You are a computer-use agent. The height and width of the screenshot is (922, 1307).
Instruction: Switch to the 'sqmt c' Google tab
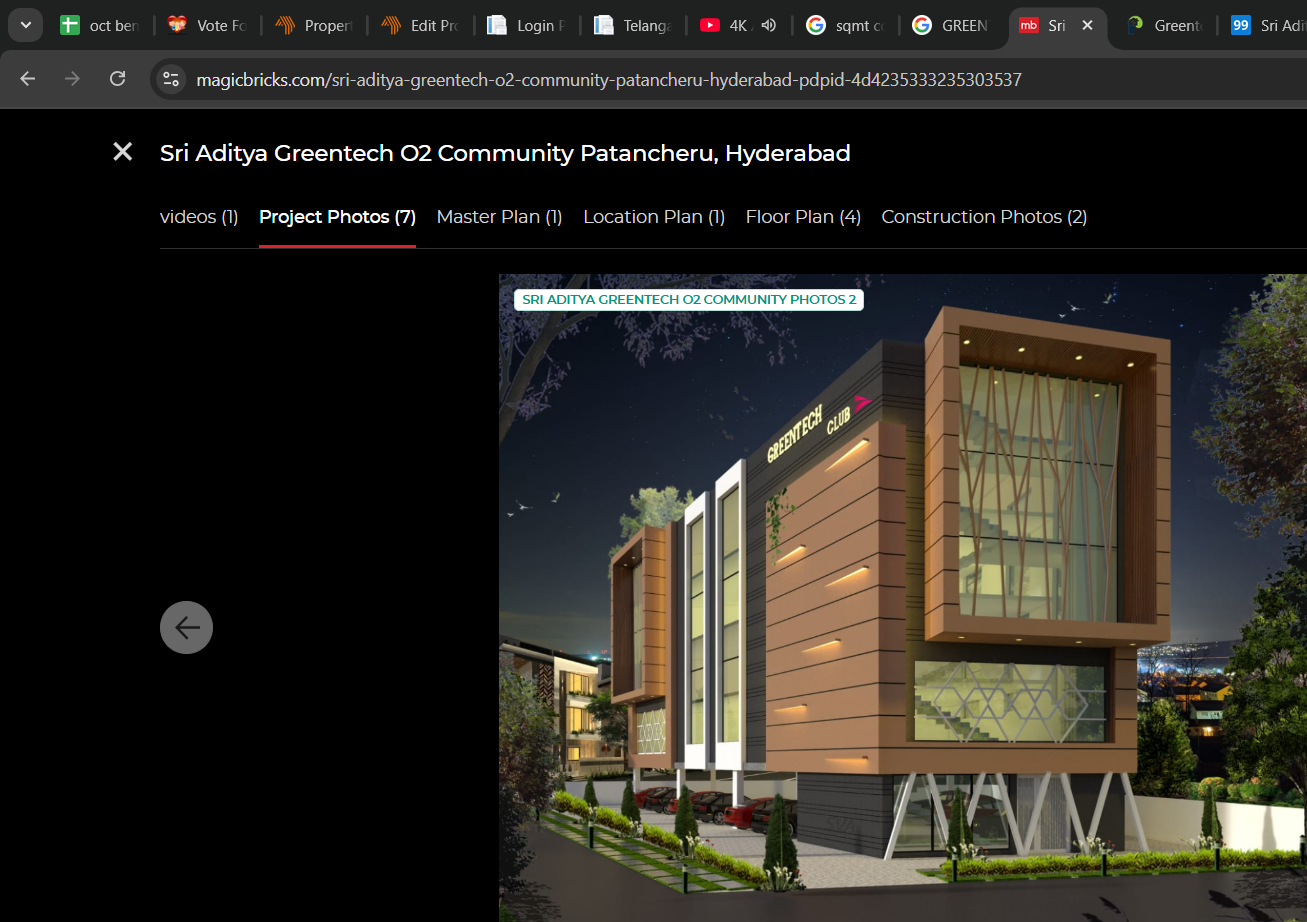846,26
